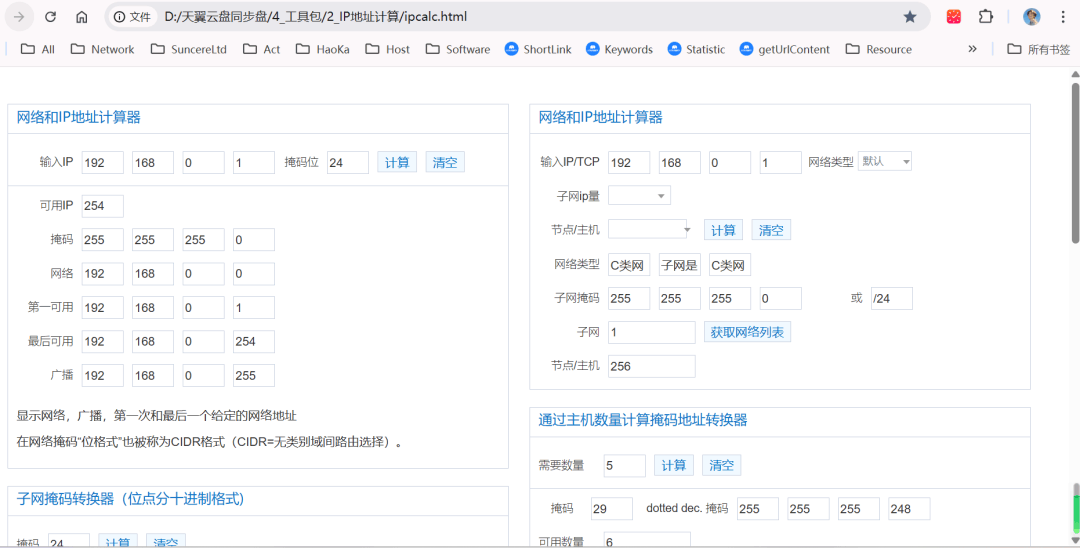Show more bookmarks with the » chevron
The width and height of the screenshot is (1080, 548).
[972, 49]
